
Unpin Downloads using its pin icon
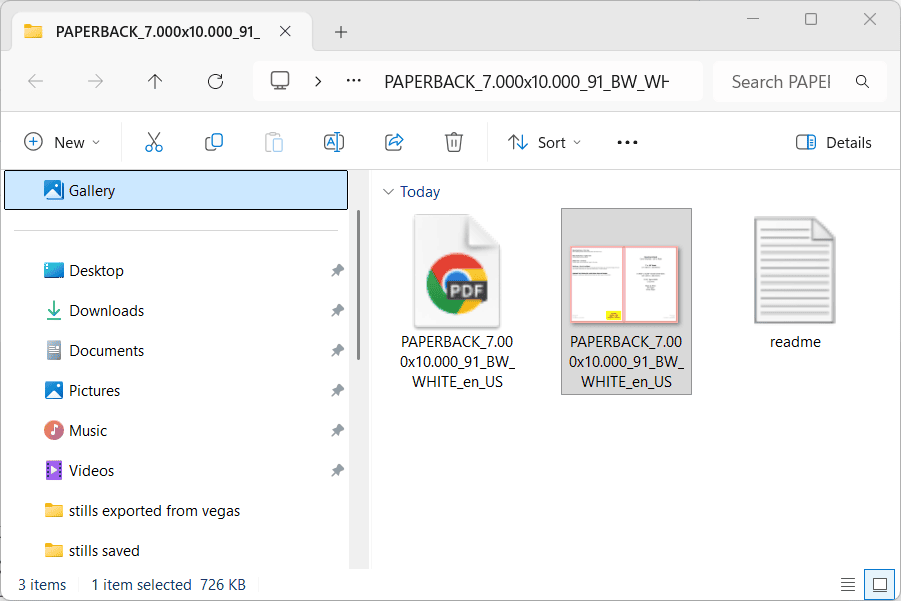337,310
